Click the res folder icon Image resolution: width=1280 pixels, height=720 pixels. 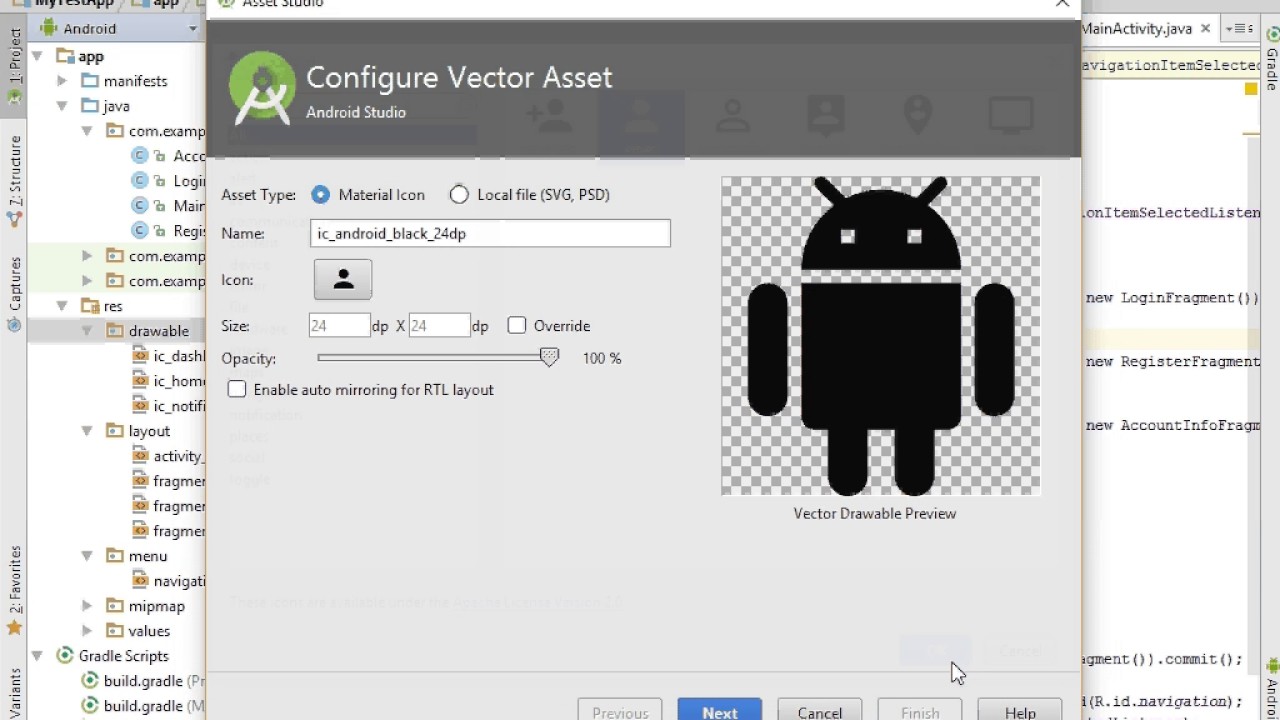click(x=90, y=305)
